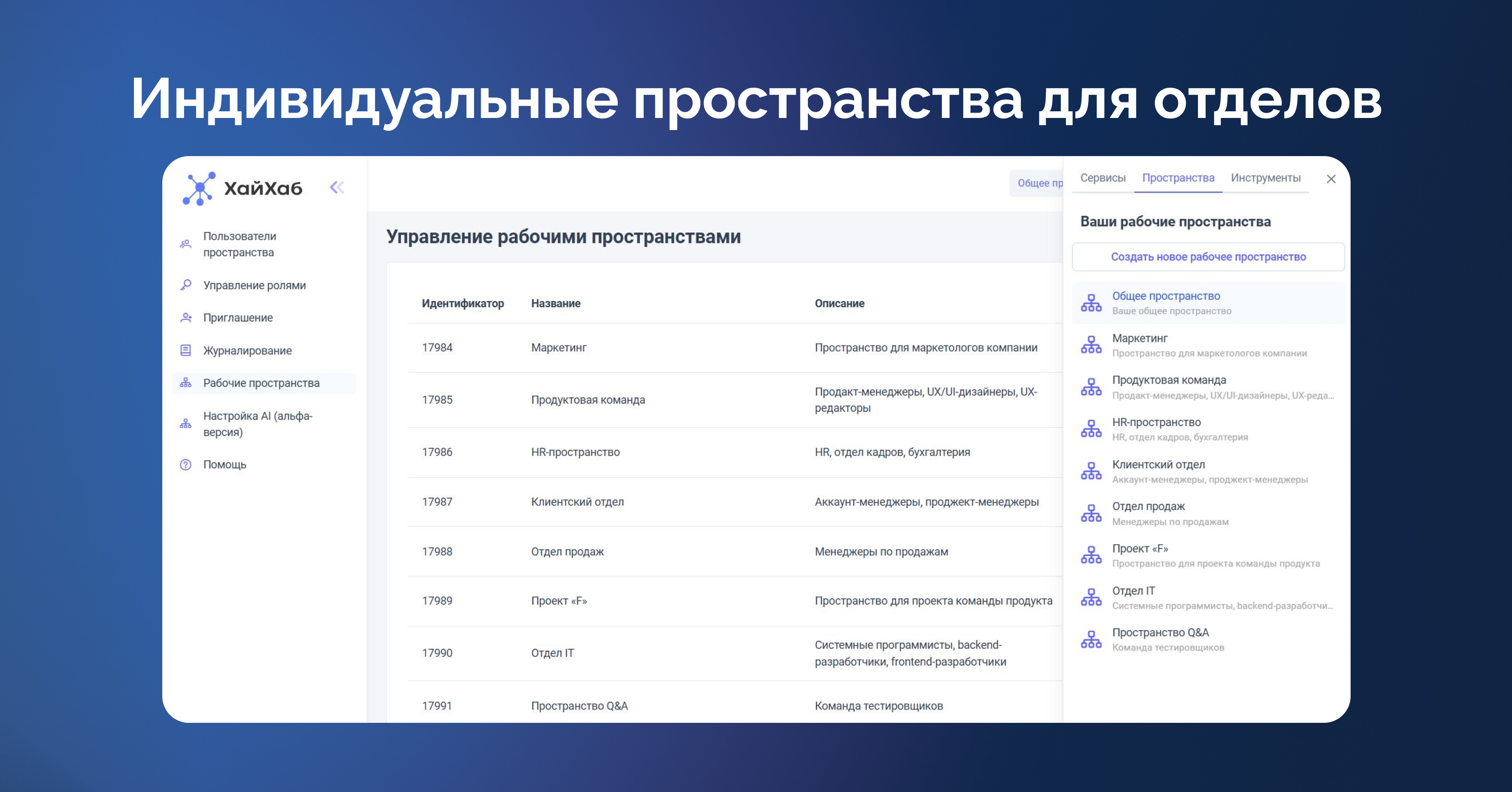1512x792 pixels.
Task: Click the Общее пространство selector at top
Action: coord(1038,183)
